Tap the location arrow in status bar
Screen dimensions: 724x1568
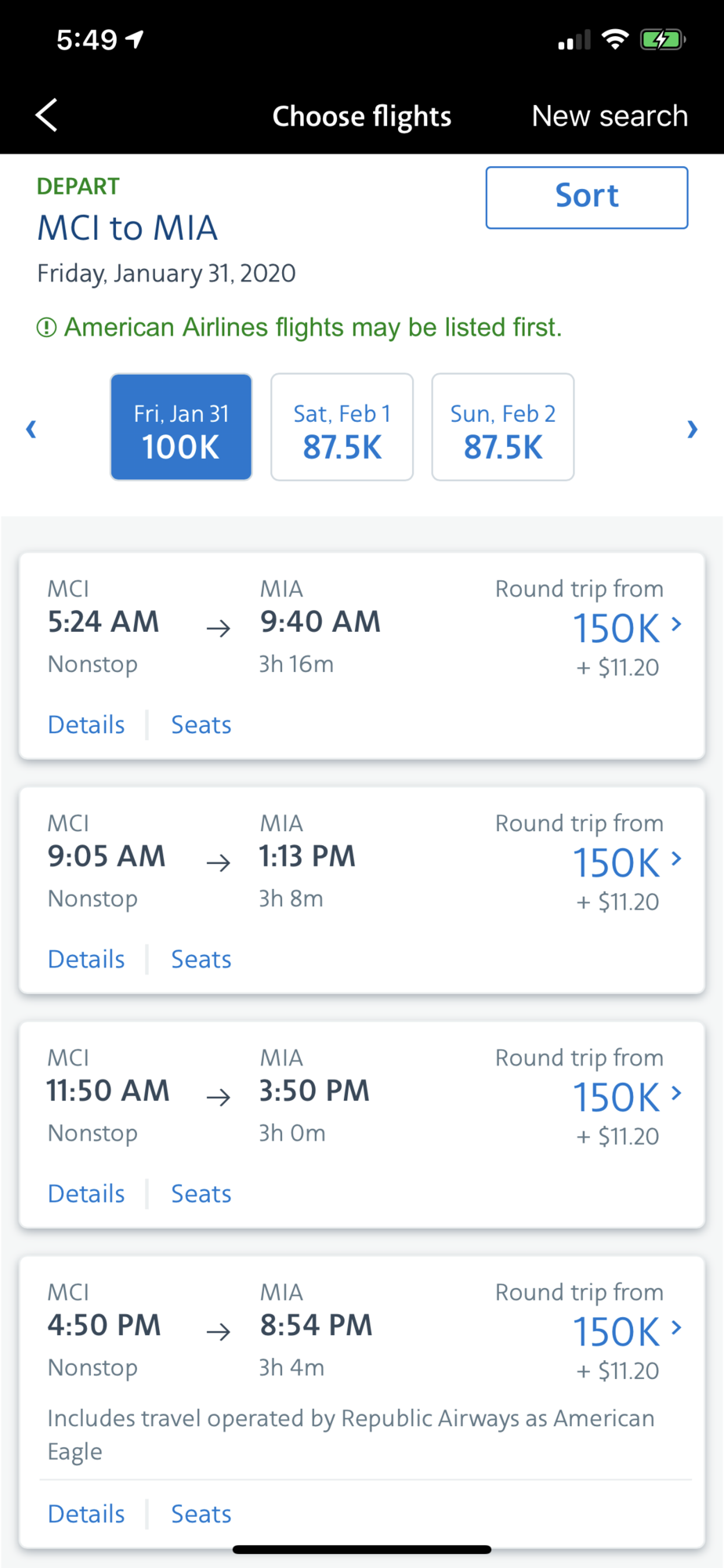click(135, 39)
